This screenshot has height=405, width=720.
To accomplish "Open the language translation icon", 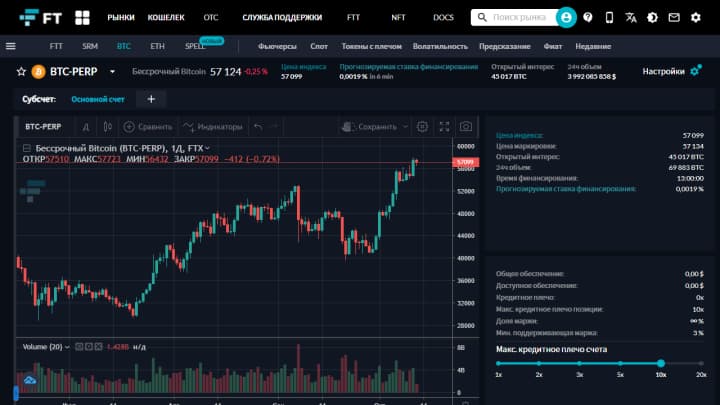I will [631, 17].
